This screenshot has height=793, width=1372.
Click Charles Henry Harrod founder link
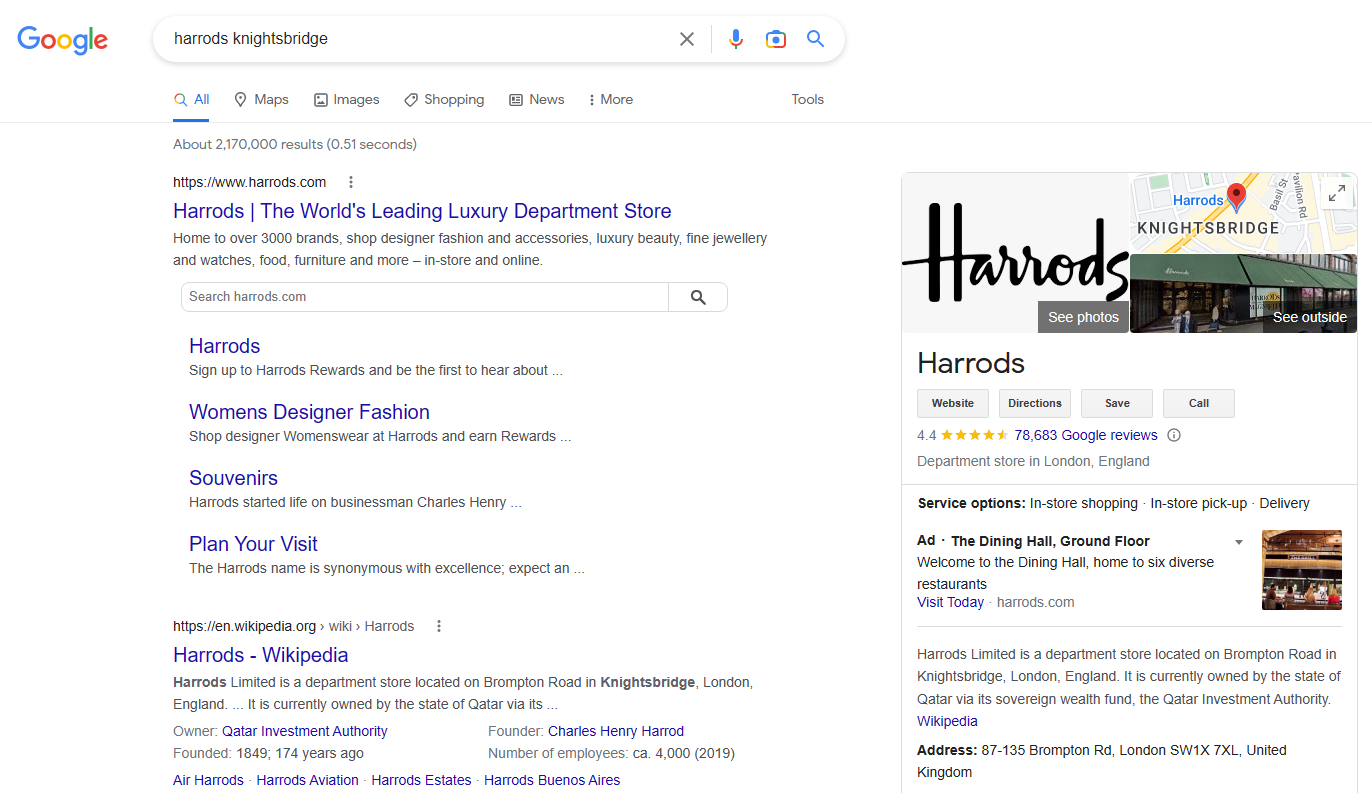coord(616,731)
